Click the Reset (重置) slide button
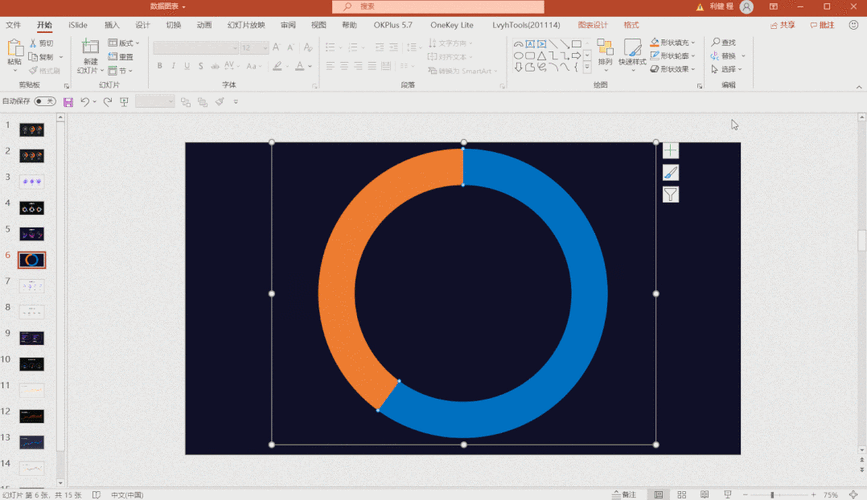The image size is (867, 500). click(x=121, y=56)
